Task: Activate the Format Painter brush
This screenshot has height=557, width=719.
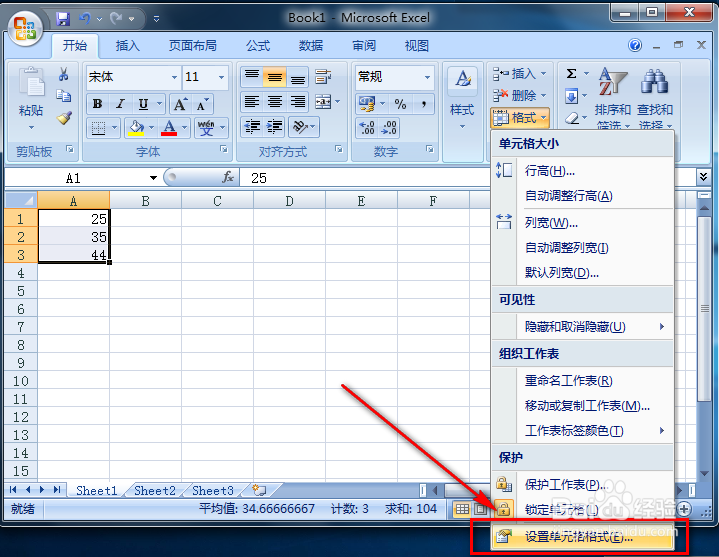Action: click(64, 118)
